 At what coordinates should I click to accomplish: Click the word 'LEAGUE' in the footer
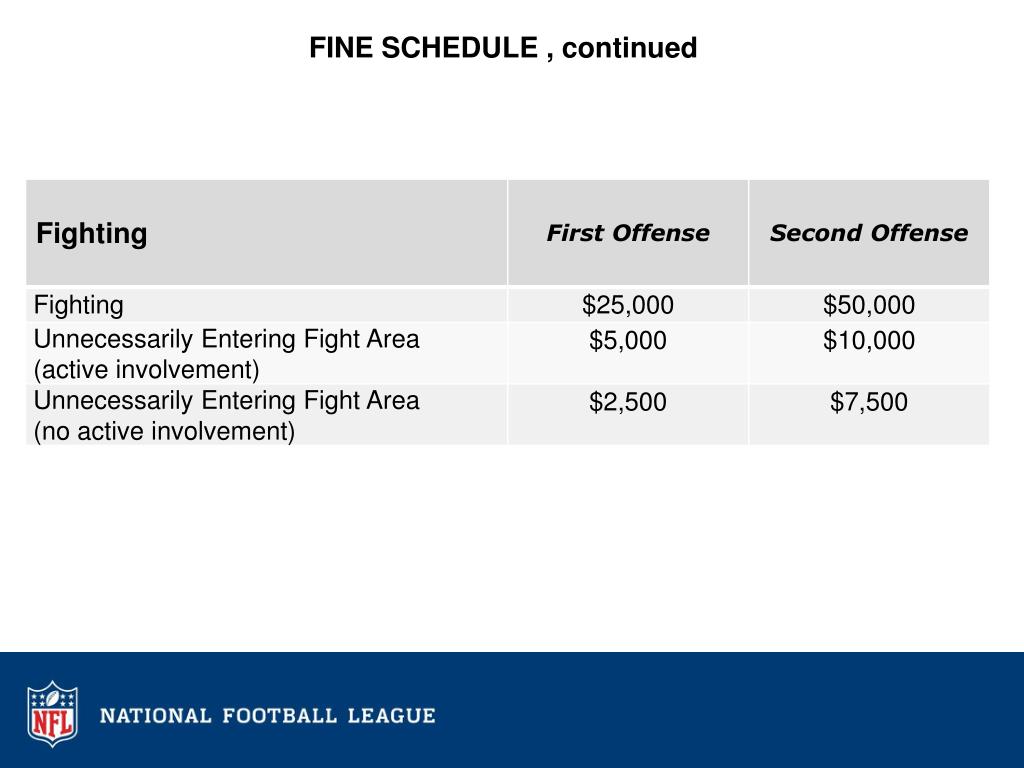[x=391, y=715]
